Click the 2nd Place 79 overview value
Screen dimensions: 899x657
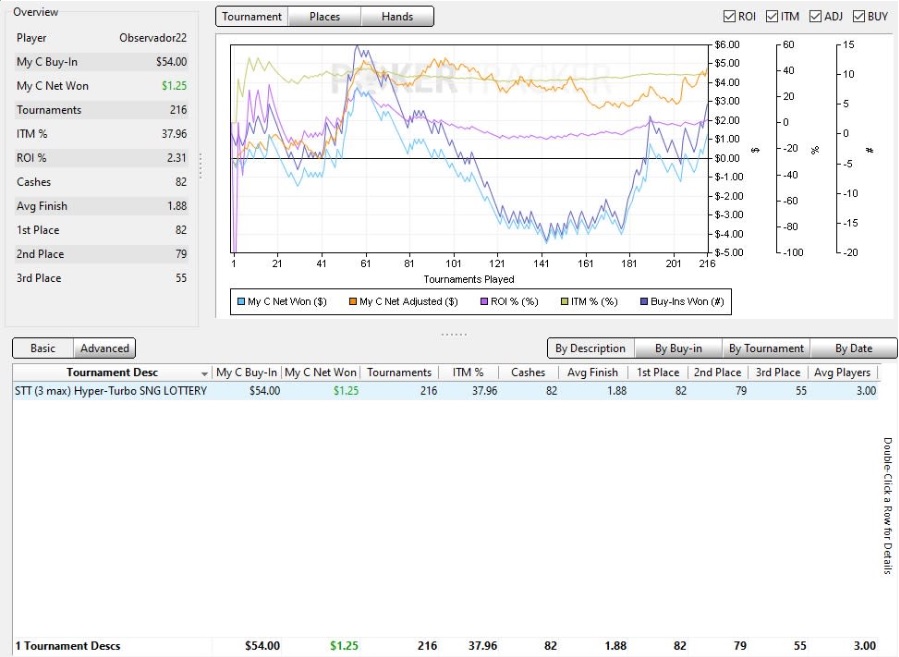click(181, 255)
